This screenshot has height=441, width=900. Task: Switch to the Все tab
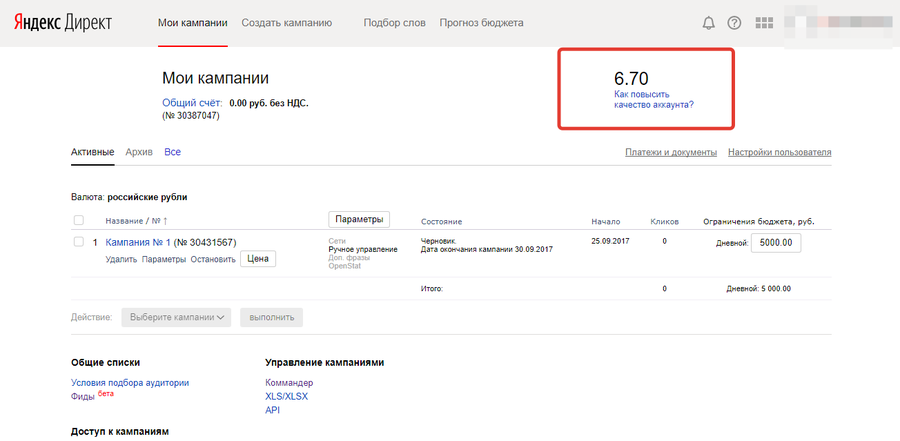(172, 152)
